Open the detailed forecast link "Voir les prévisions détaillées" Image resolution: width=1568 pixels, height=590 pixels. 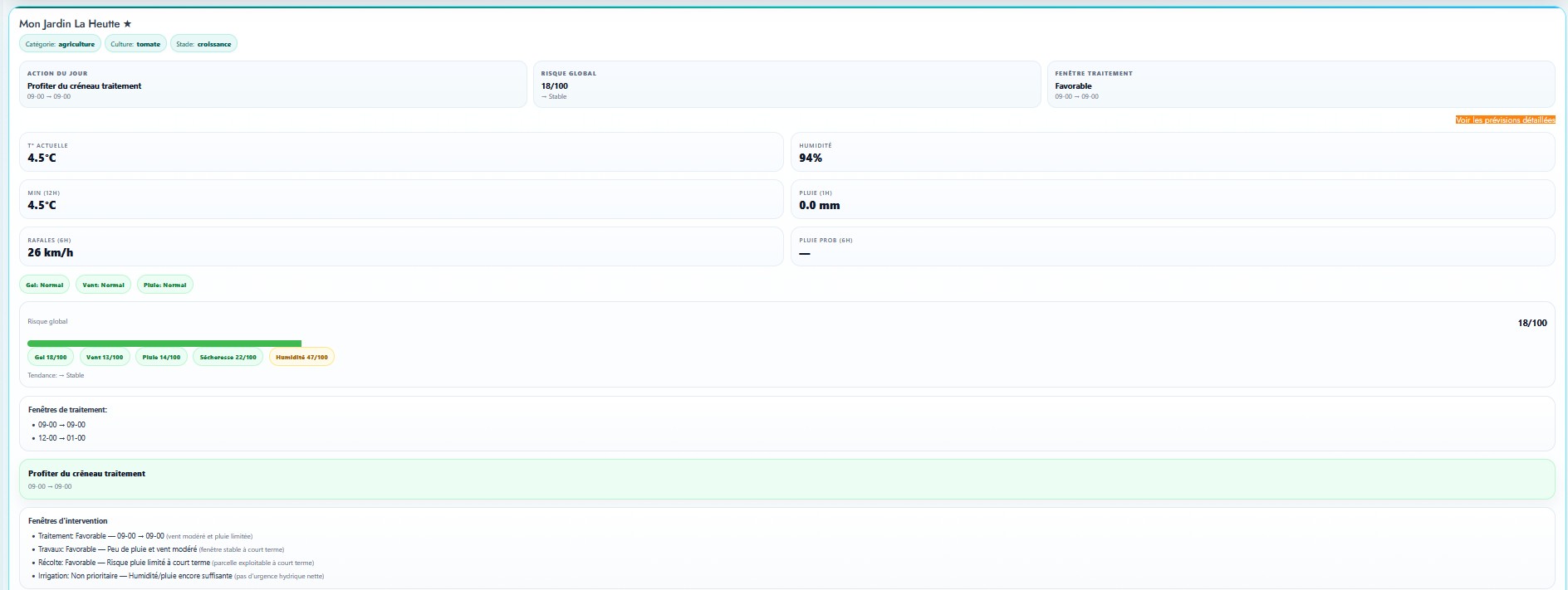point(1505,120)
